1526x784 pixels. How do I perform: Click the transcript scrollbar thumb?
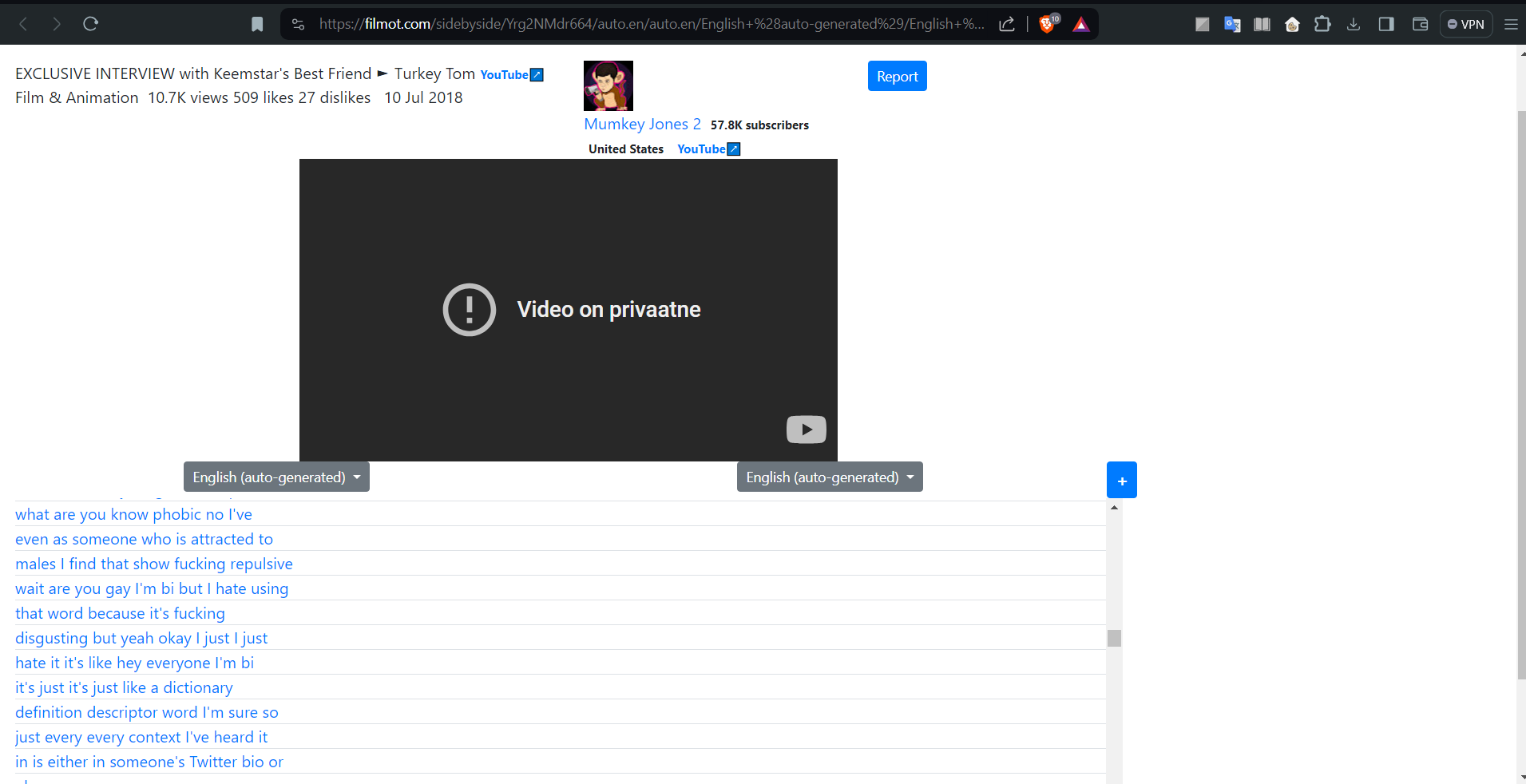pyautogui.click(x=1114, y=638)
